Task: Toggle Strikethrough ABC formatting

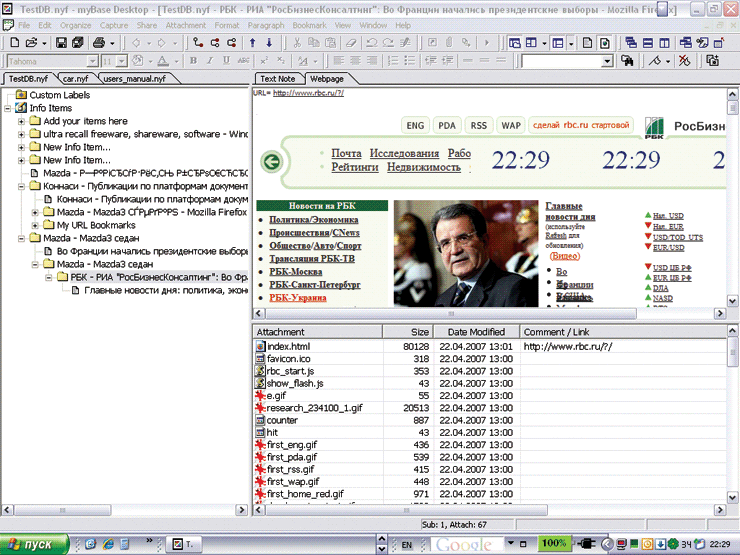Action: tap(243, 61)
